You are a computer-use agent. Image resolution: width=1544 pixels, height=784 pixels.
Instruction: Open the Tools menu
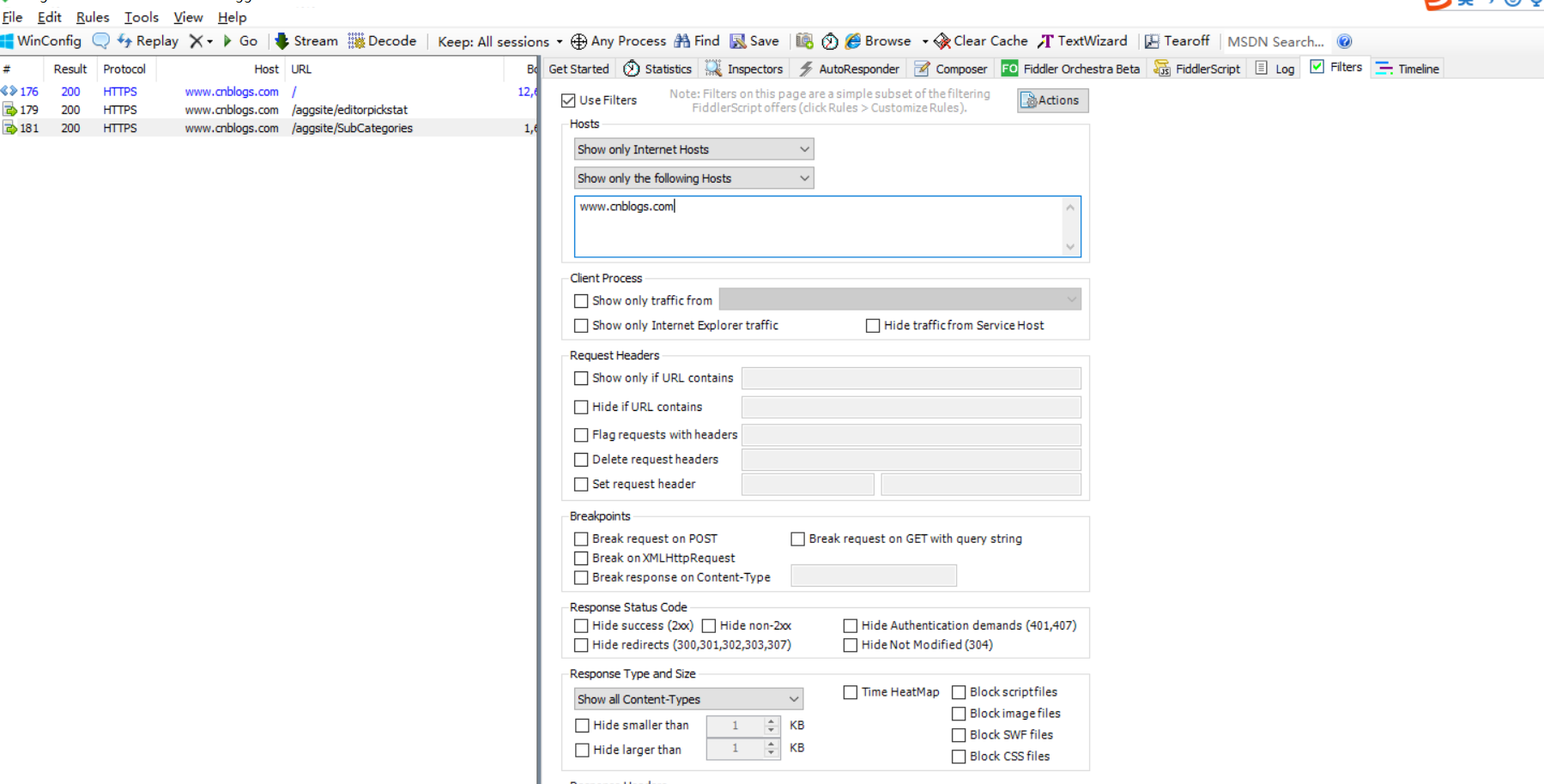tap(142, 17)
